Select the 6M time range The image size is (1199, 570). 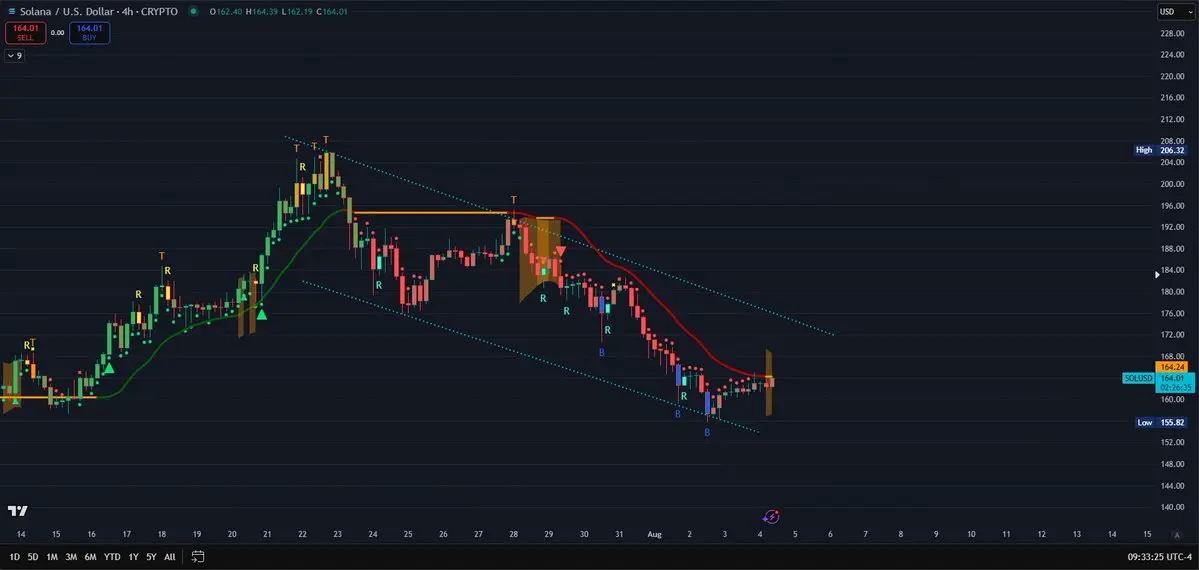(x=90, y=557)
